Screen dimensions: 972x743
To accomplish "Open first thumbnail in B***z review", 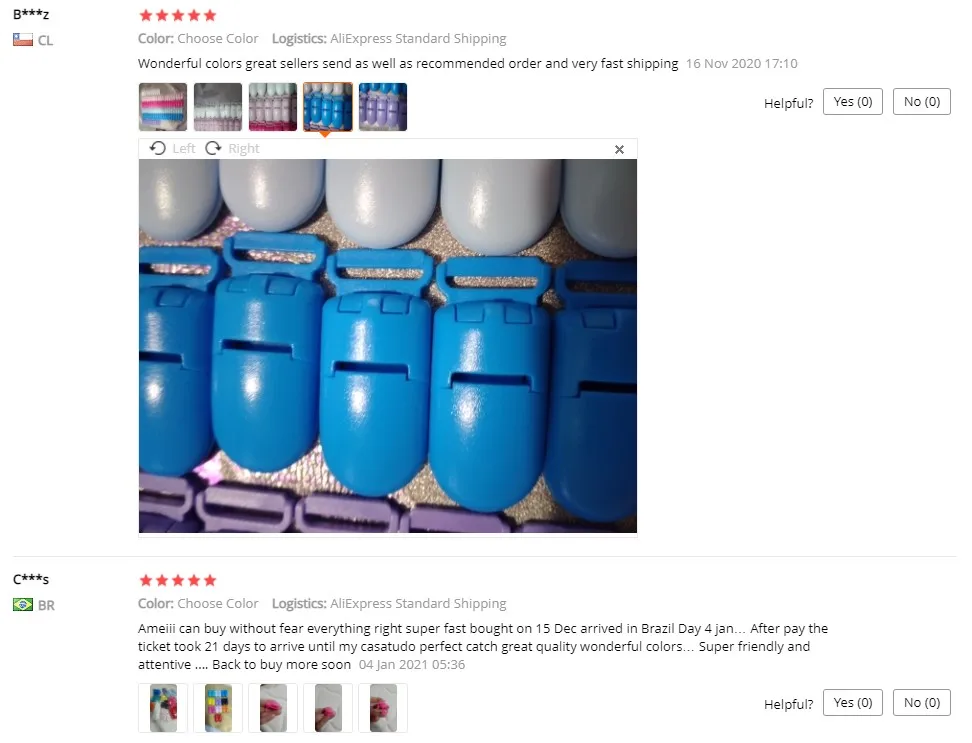I will pos(163,107).
